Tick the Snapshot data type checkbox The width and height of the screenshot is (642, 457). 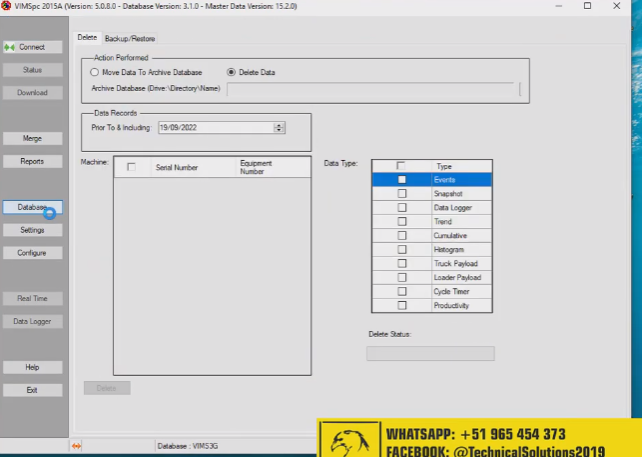[x=402, y=194]
